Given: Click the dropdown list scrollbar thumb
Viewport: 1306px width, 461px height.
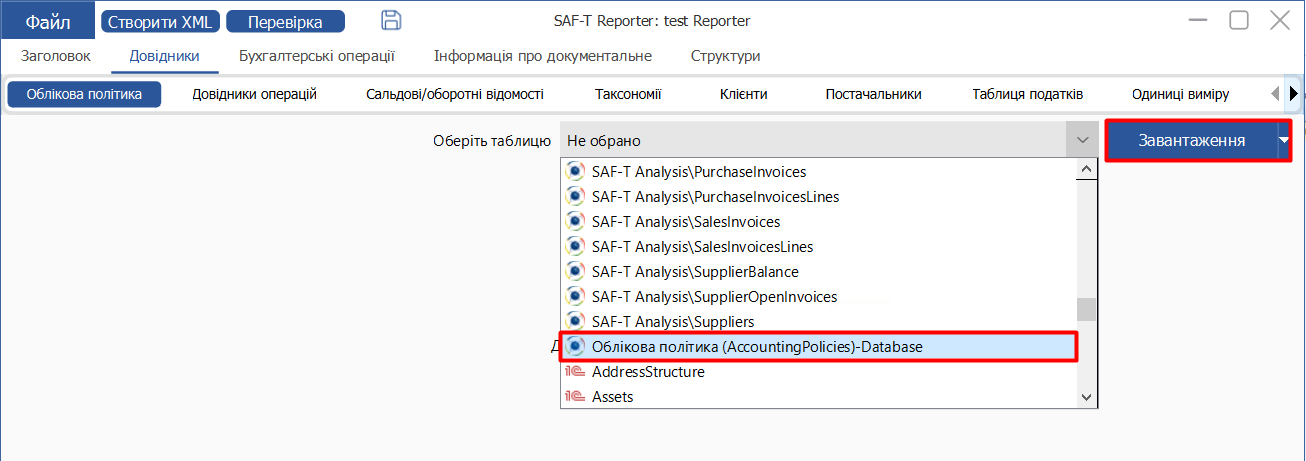Looking at the screenshot, I should (1086, 309).
